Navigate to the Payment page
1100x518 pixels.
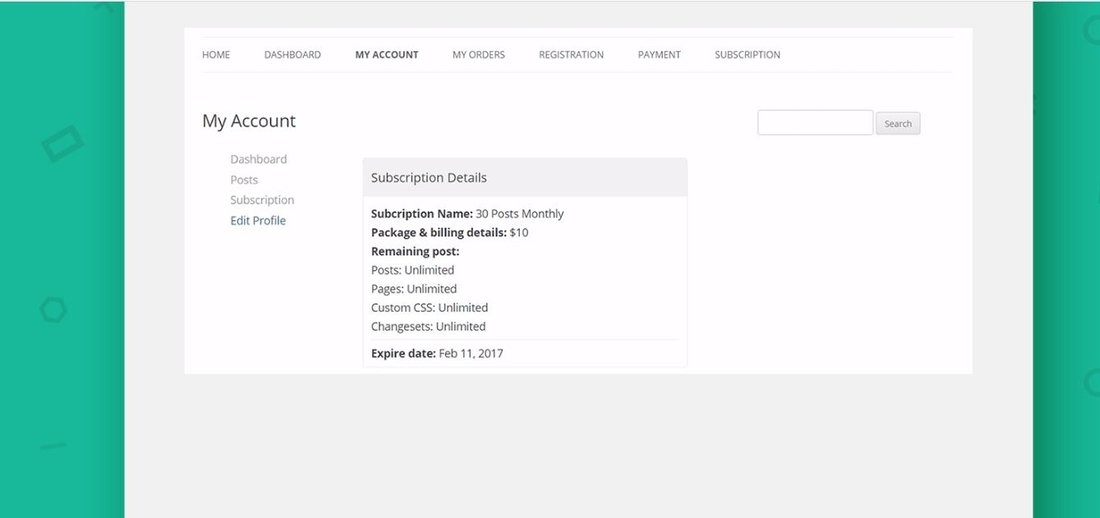(659, 55)
